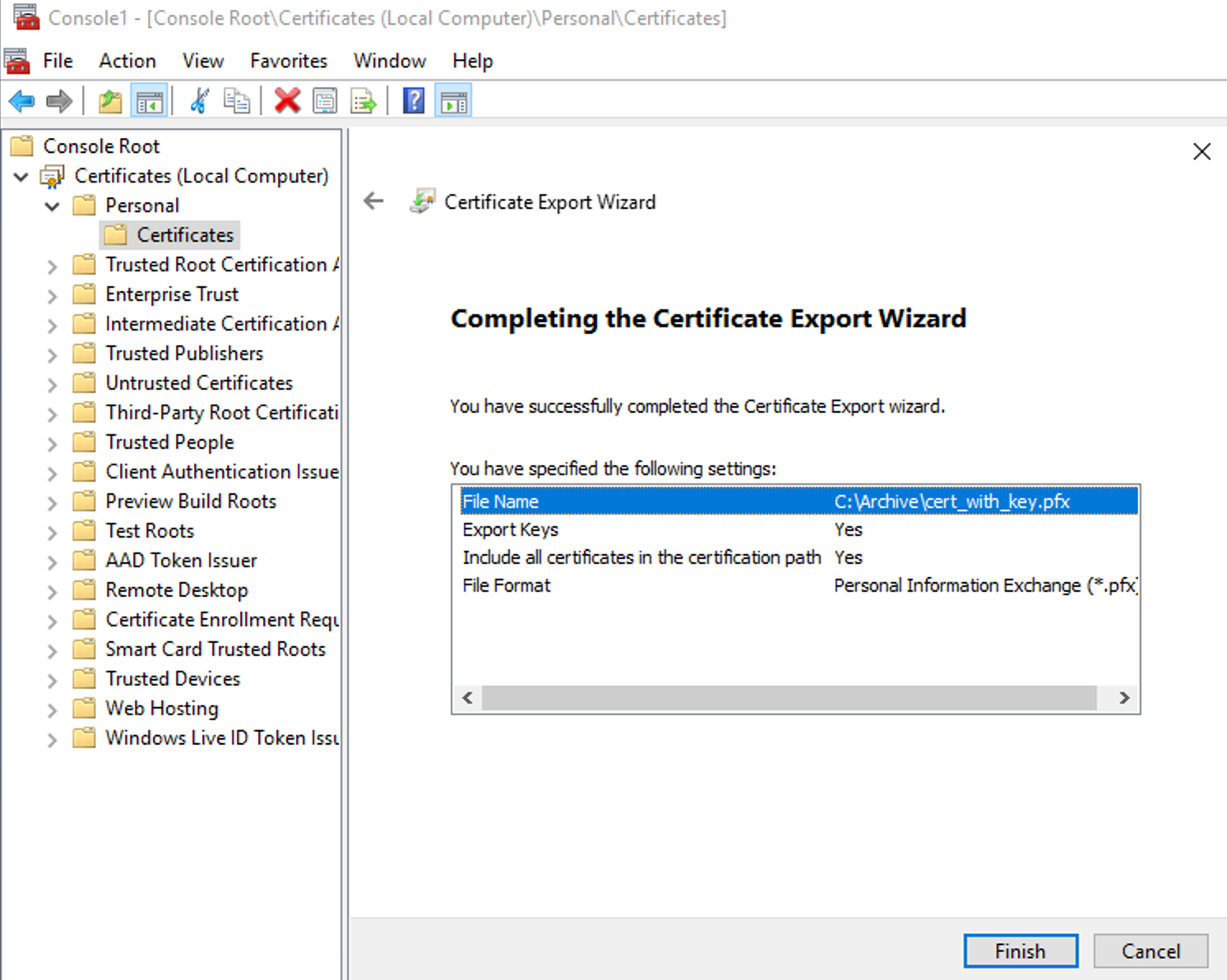Click the Export List toolbar icon
This screenshot has width=1227, height=980.
pyautogui.click(x=363, y=102)
